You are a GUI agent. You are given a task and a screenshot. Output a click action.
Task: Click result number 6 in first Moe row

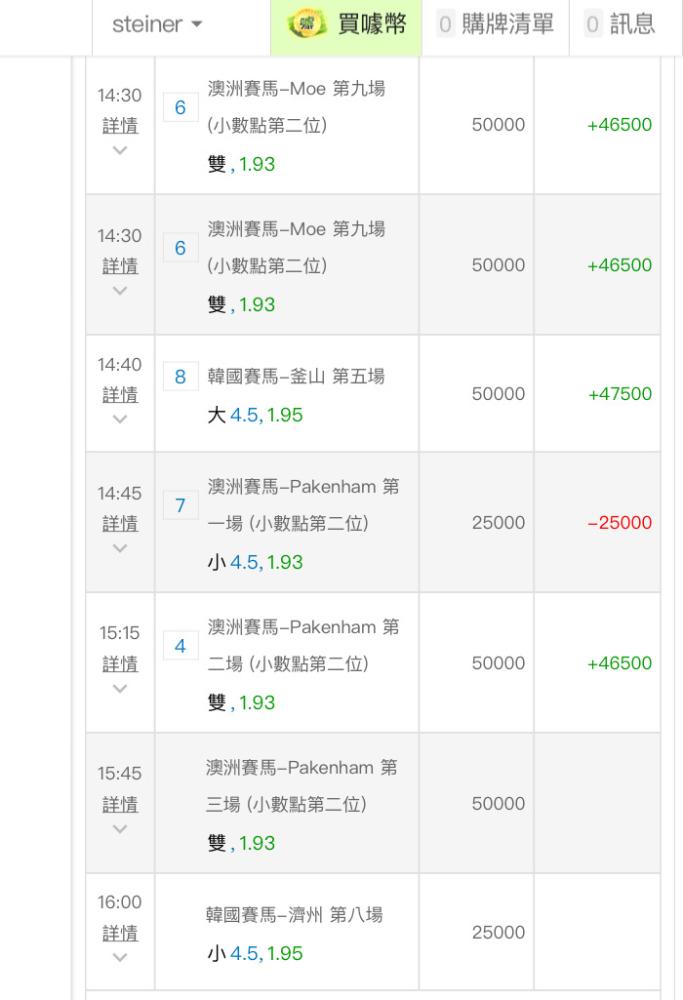point(180,108)
